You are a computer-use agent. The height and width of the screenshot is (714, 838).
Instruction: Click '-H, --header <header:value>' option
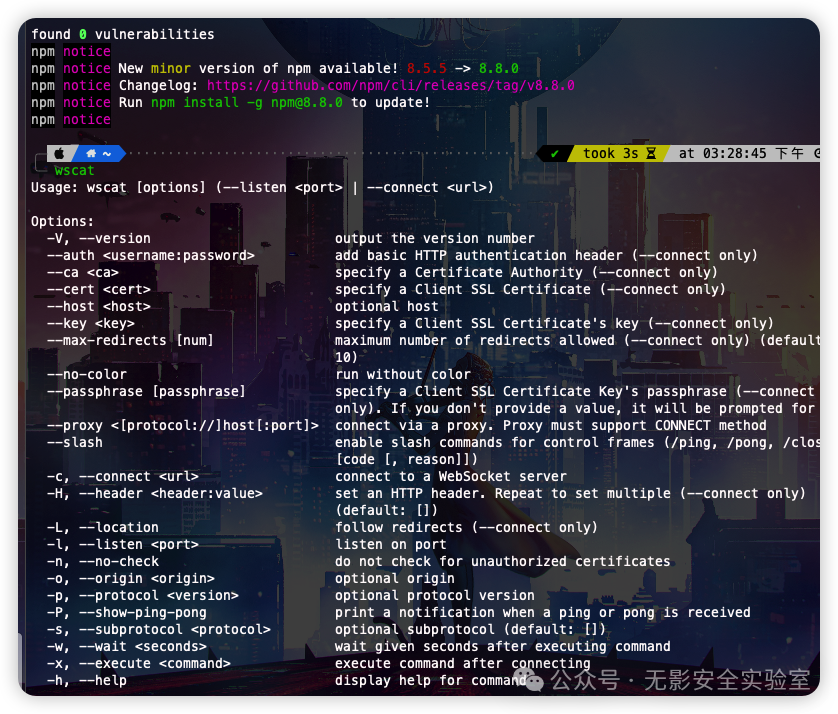coord(155,494)
